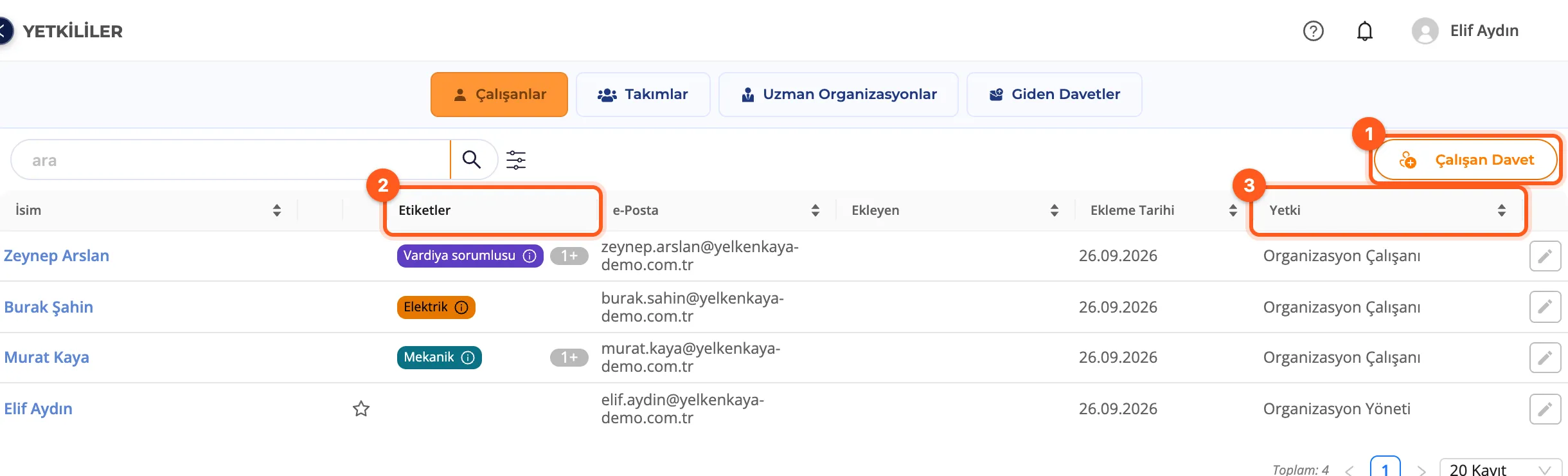
Task: Edit Burak Şahin's row with pencil icon
Action: (x=1545, y=307)
